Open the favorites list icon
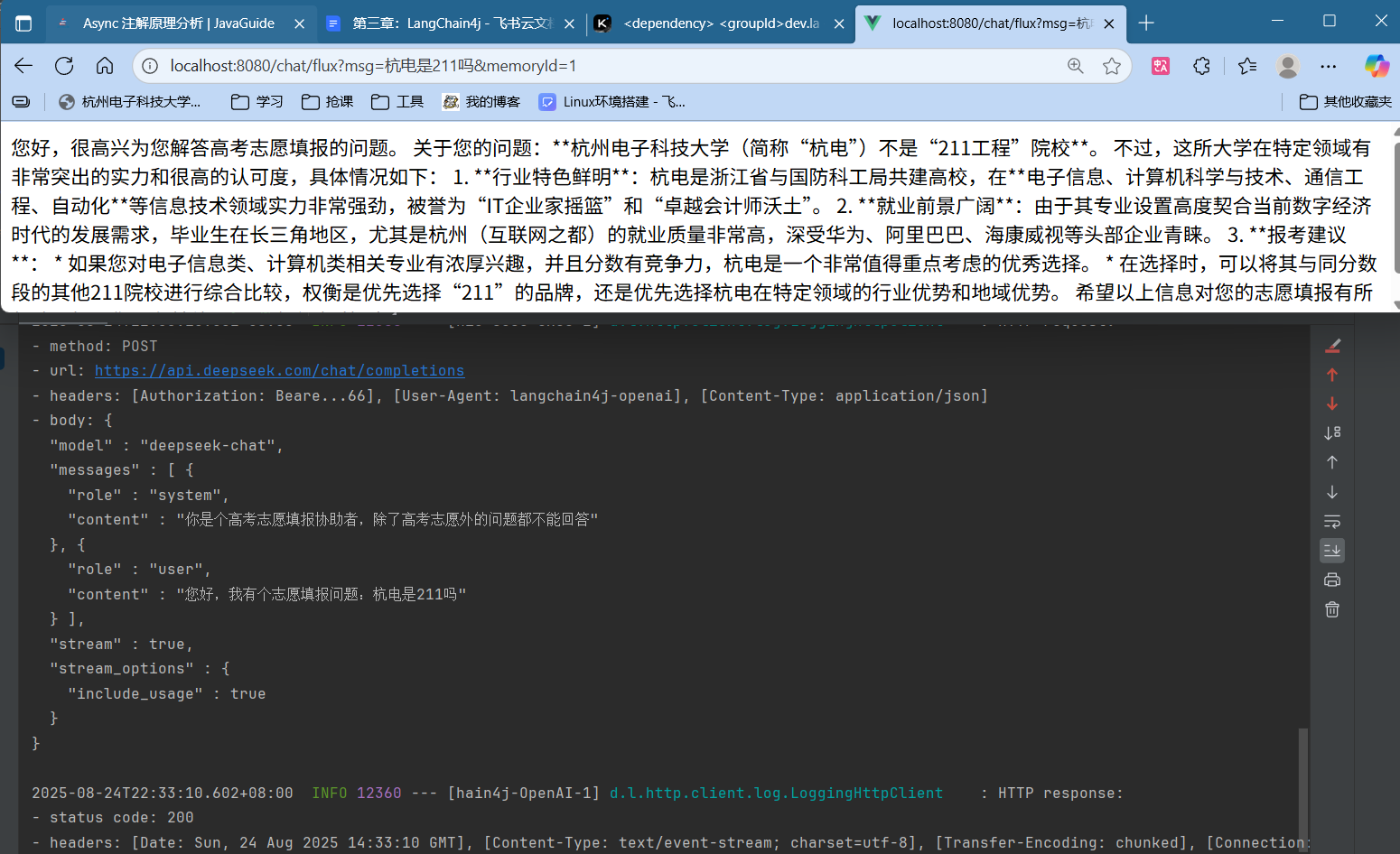Image resolution: width=1400 pixels, height=854 pixels. pyautogui.click(x=1247, y=66)
